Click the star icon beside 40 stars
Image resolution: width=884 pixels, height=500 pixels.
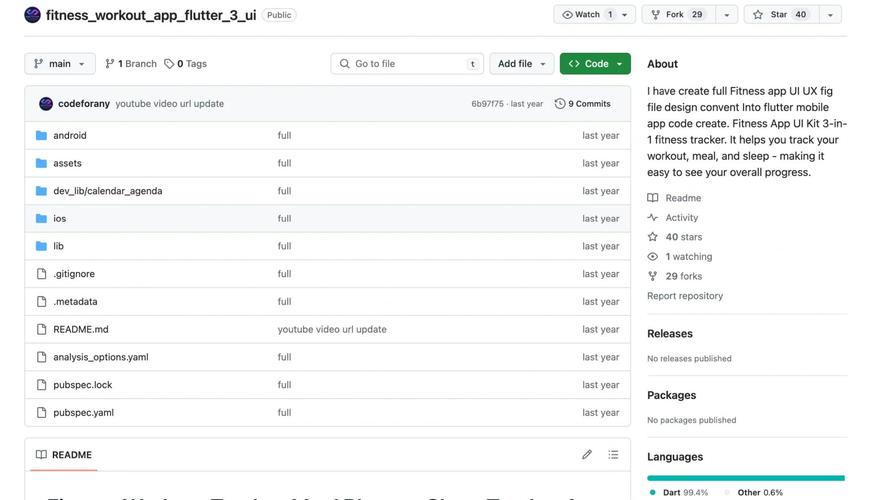pyautogui.click(x=652, y=237)
